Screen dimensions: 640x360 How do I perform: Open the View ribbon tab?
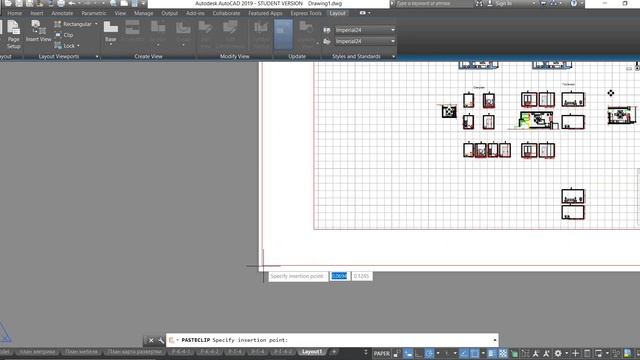click(120, 13)
